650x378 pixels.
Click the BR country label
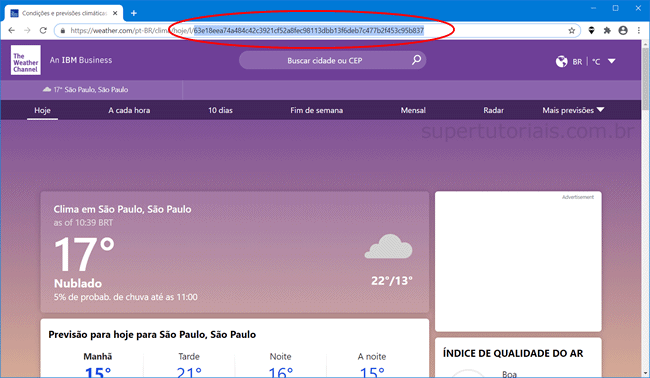(x=577, y=62)
